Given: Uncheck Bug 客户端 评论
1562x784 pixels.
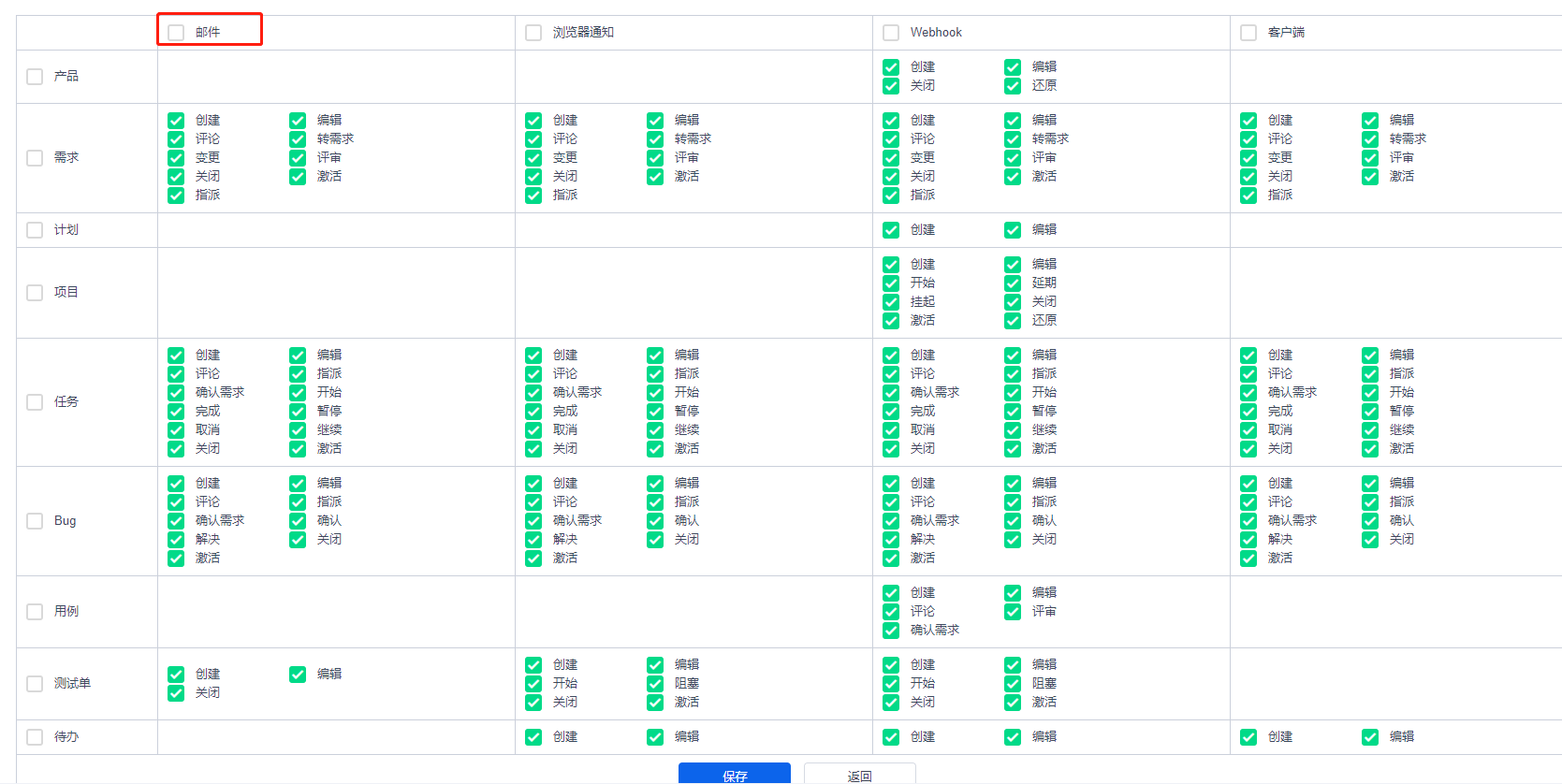Looking at the screenshot, I should click(1248, 502).
